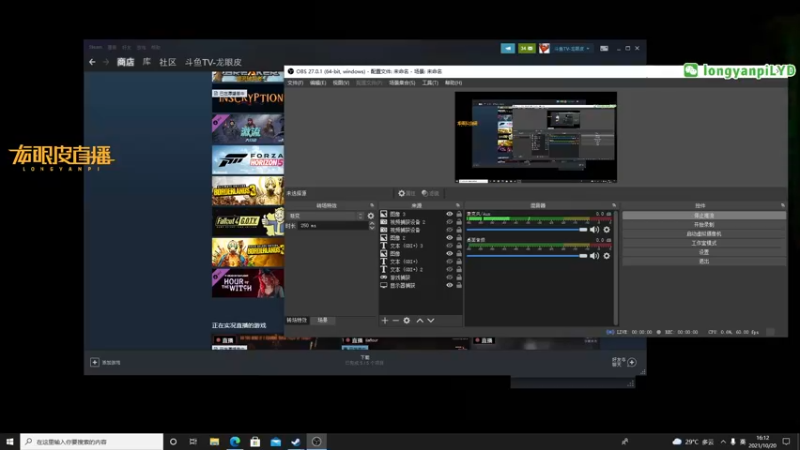Image resolution: width=800 pixels, height=450 pixels.
Task: Open desktop audio (桌面音频) settings gear
Action: [607, 256]
